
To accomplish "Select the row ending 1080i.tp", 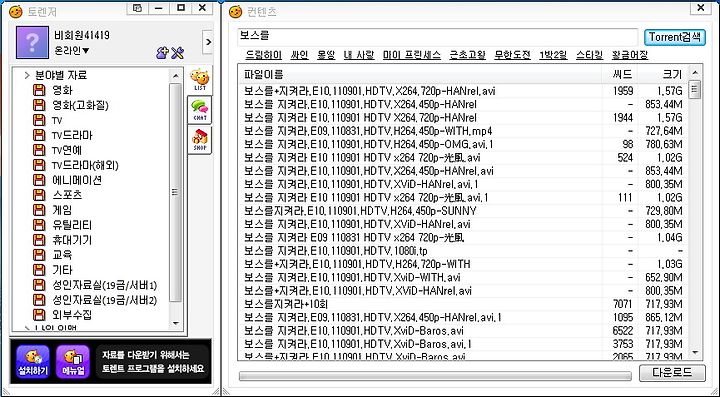I will pyautogui.click(x=463, y=251).
